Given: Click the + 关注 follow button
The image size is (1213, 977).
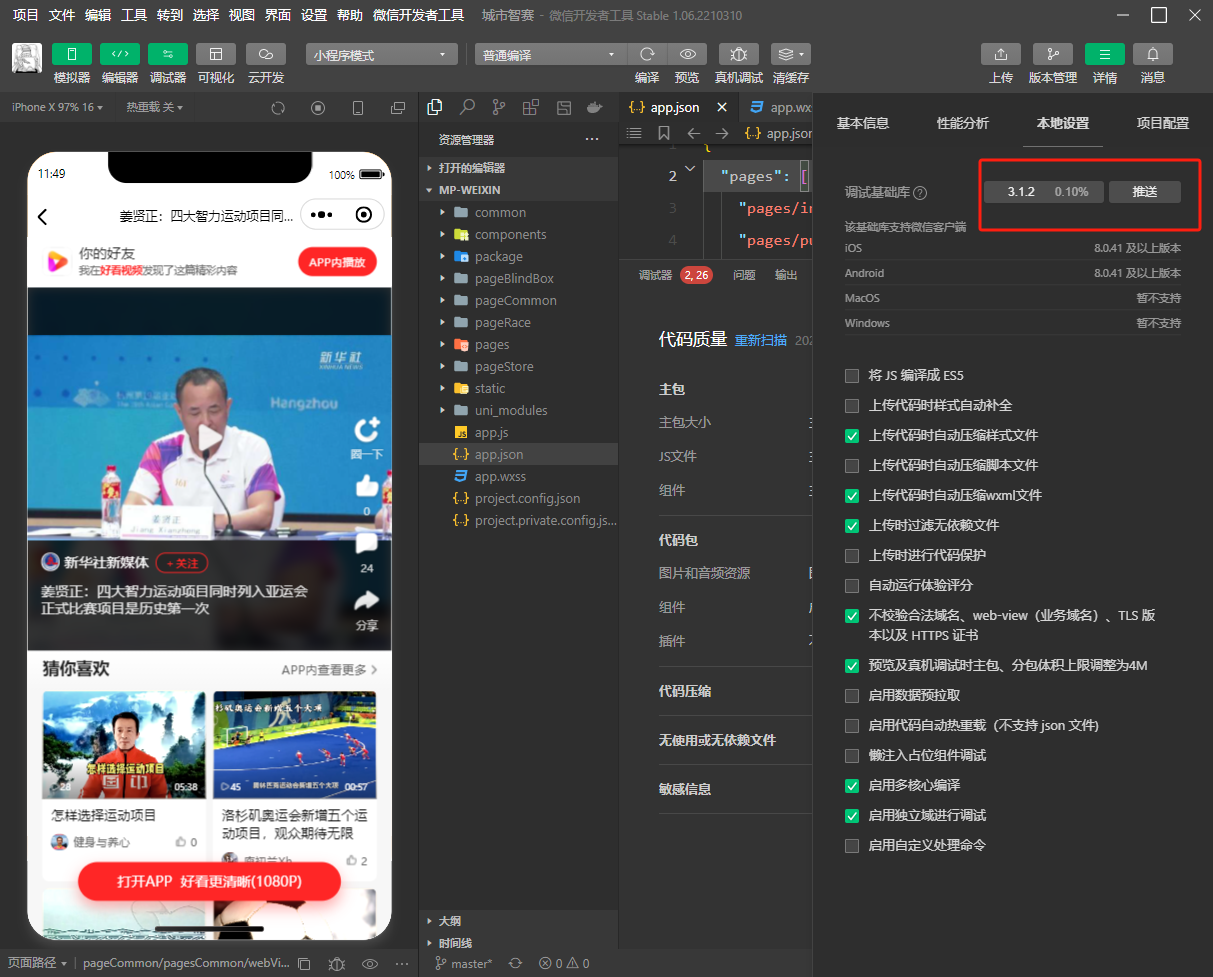Looking at the screenshot, I should [x=181, y=563].
